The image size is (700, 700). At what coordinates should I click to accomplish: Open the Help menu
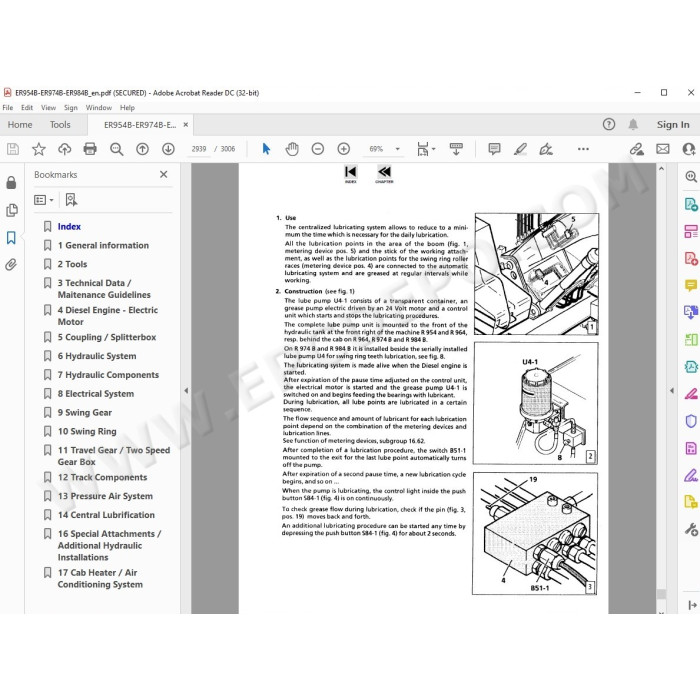click(x=127, y=108)
